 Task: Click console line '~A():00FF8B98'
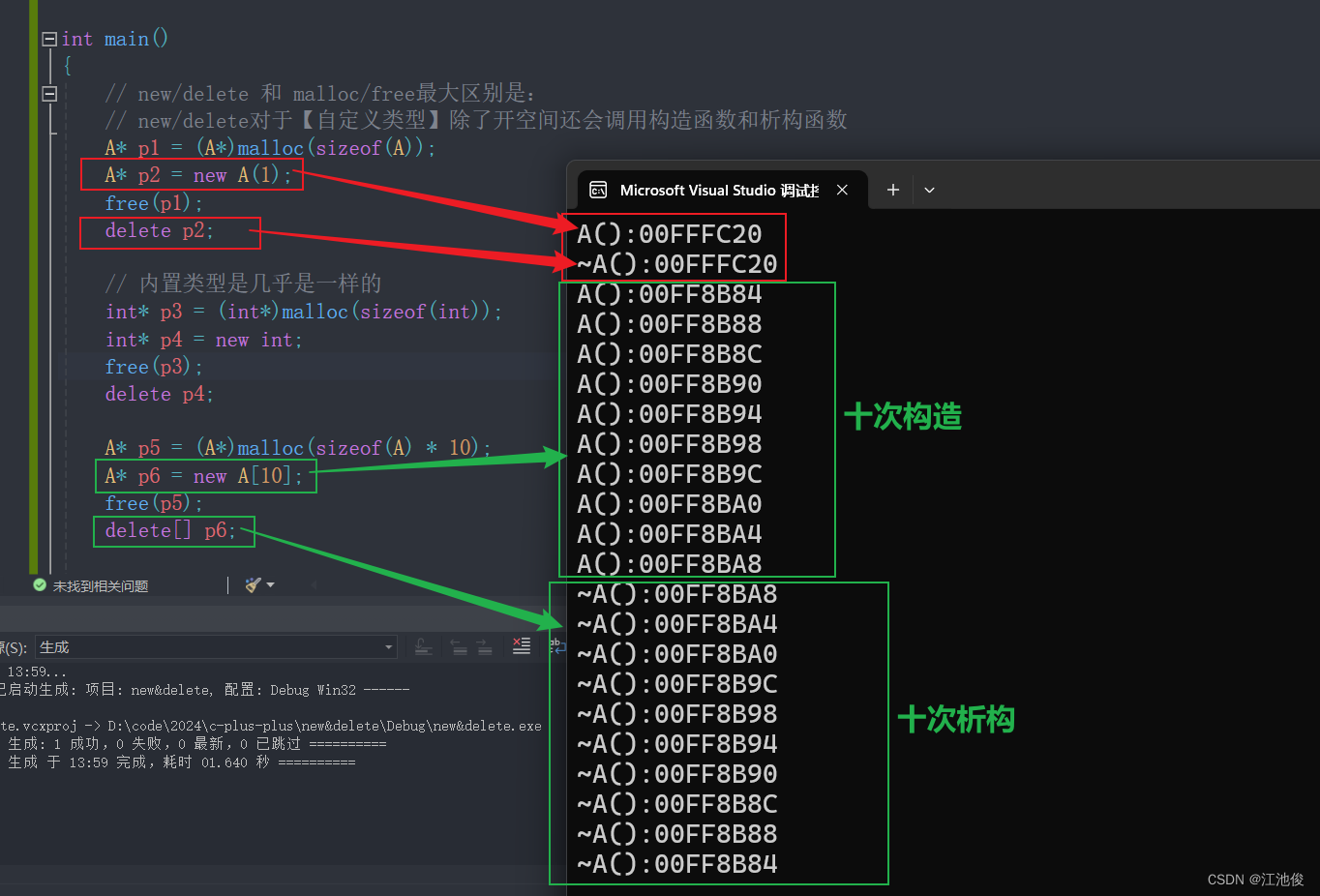pyautogui.click(x=677, y=714)
